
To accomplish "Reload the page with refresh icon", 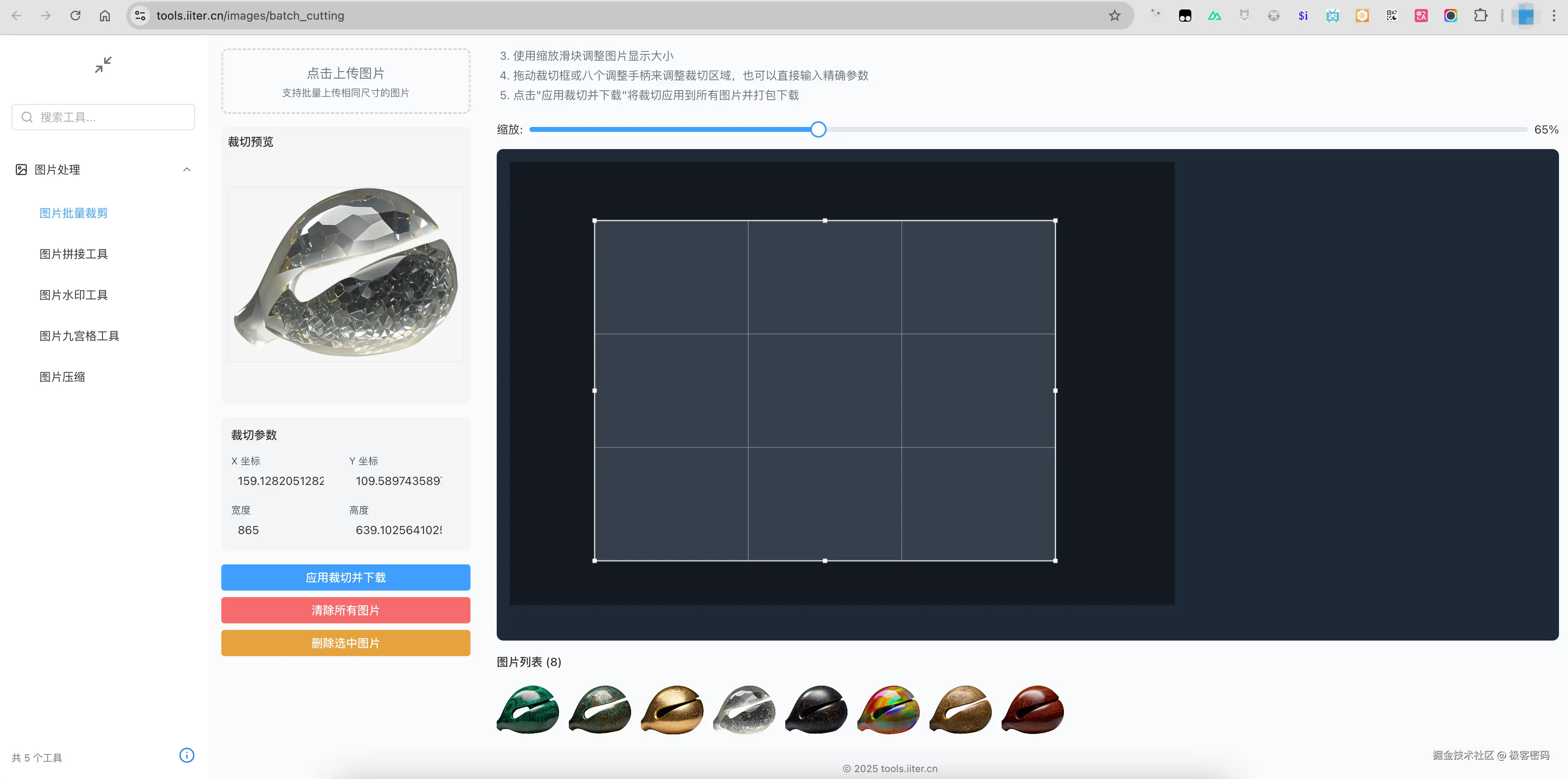I will pyautogui.click(x=75, y=16).
